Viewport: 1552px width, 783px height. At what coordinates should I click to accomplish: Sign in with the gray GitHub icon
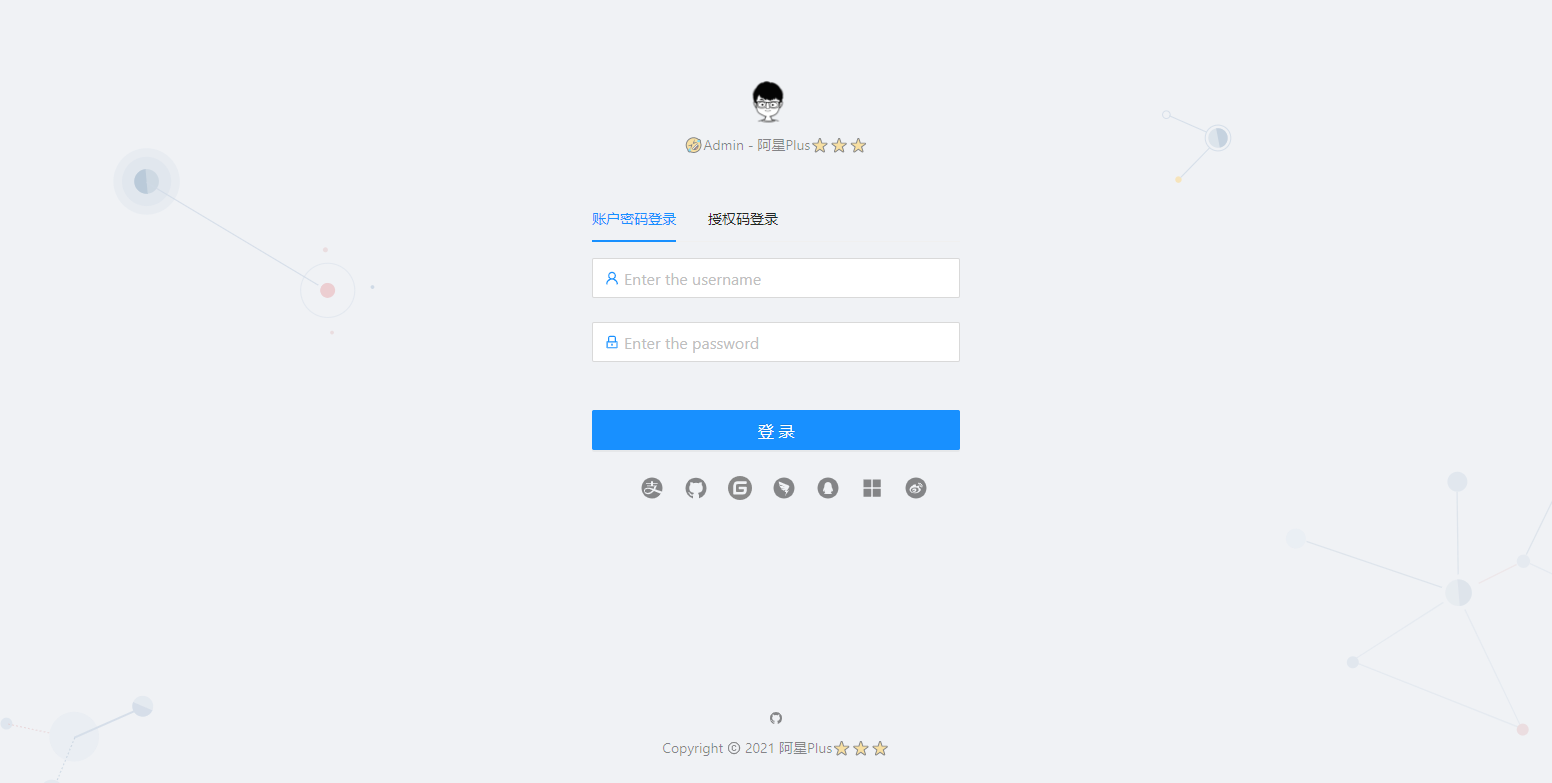point(696,488)
